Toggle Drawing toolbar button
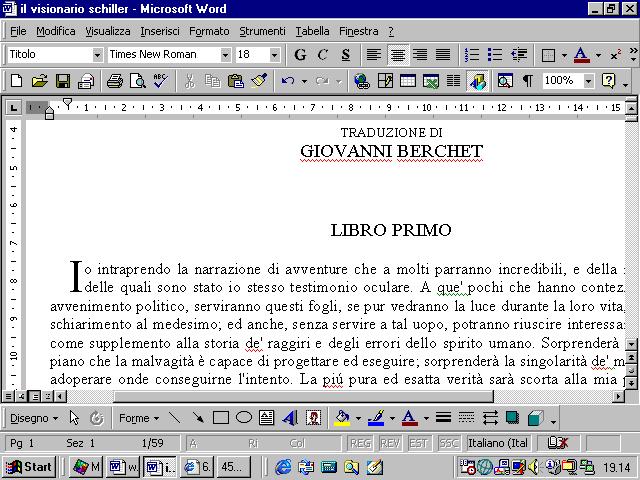 pos(477,81)
